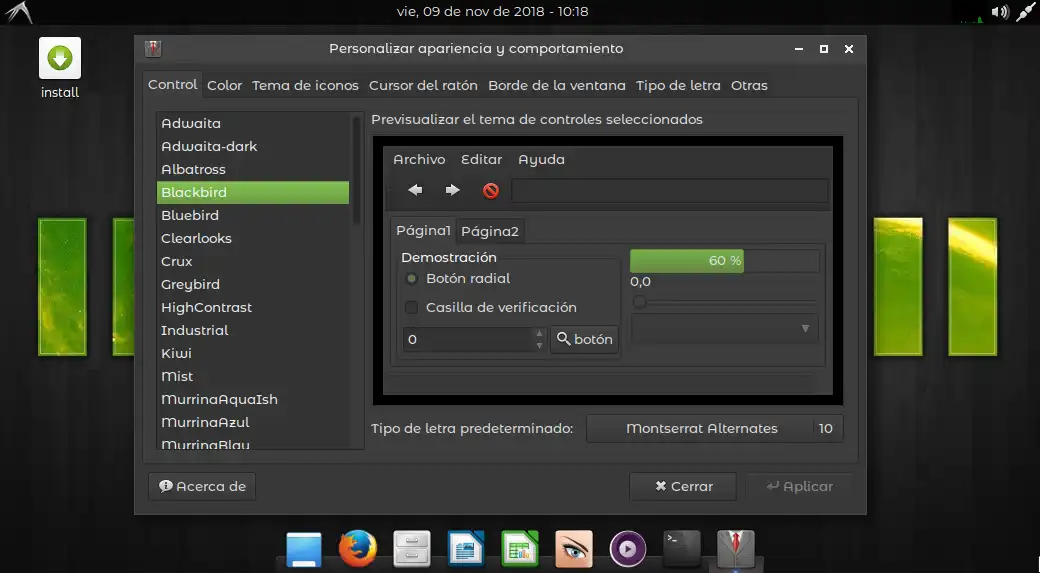Select the Adwaita theme
1040x573 pixels.
point(253,123)
